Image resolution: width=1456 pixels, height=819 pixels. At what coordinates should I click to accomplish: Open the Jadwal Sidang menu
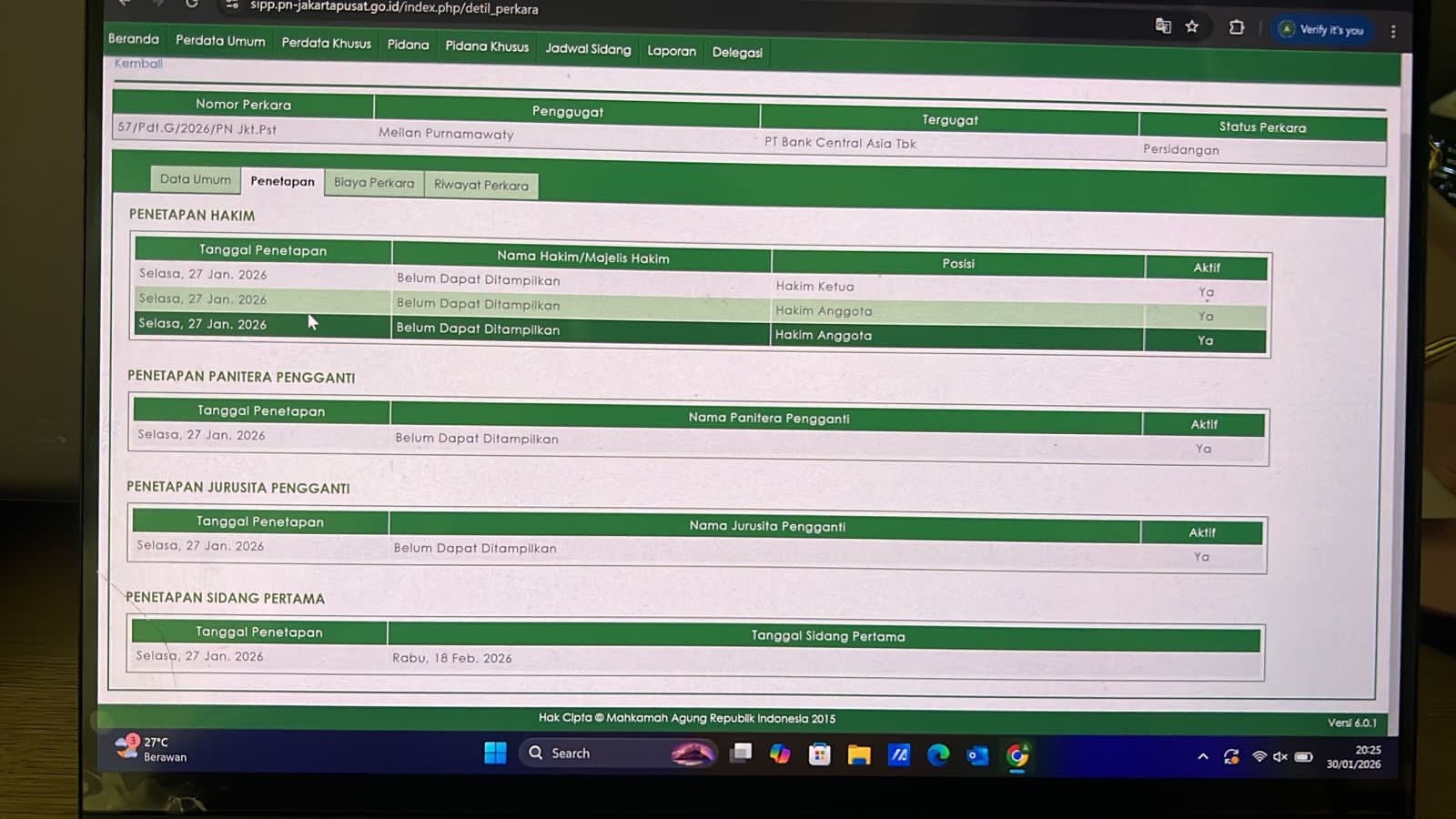(588, 49)
